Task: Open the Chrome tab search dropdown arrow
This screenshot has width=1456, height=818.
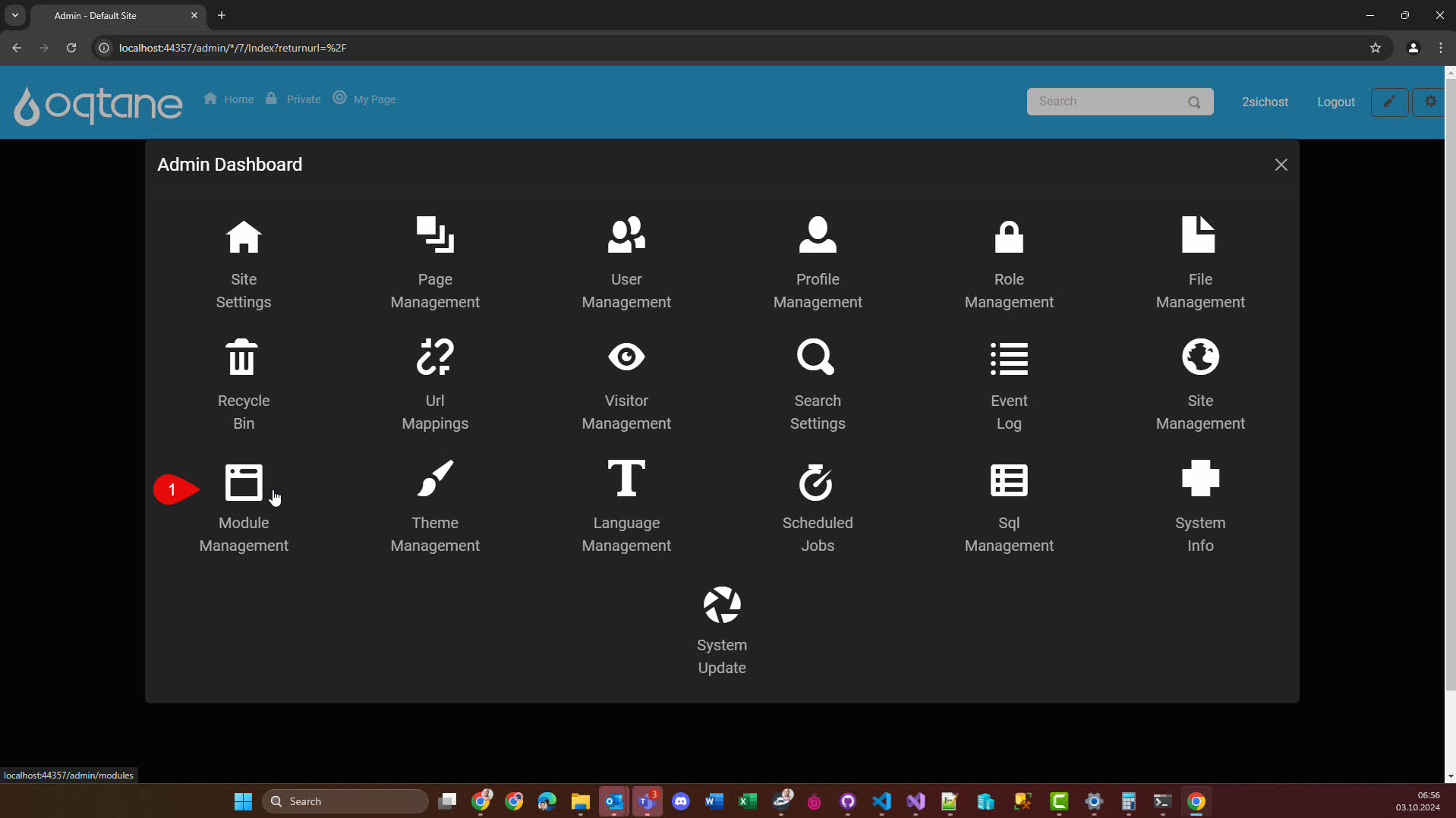Action: click(14, 15)
